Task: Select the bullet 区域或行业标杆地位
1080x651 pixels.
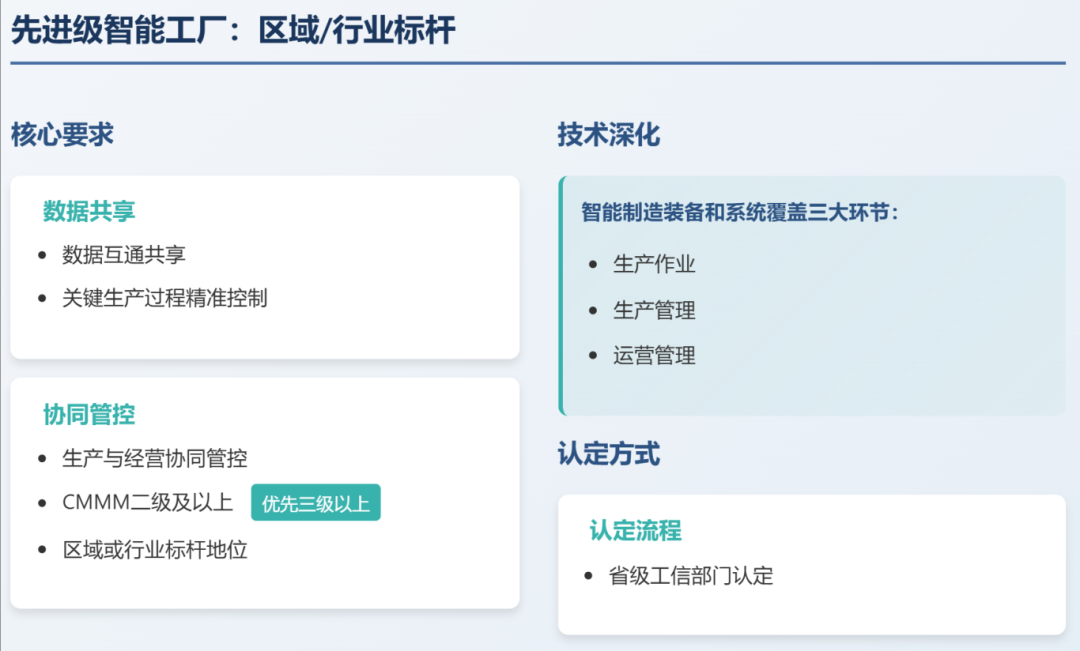Action: coord(155,550)
